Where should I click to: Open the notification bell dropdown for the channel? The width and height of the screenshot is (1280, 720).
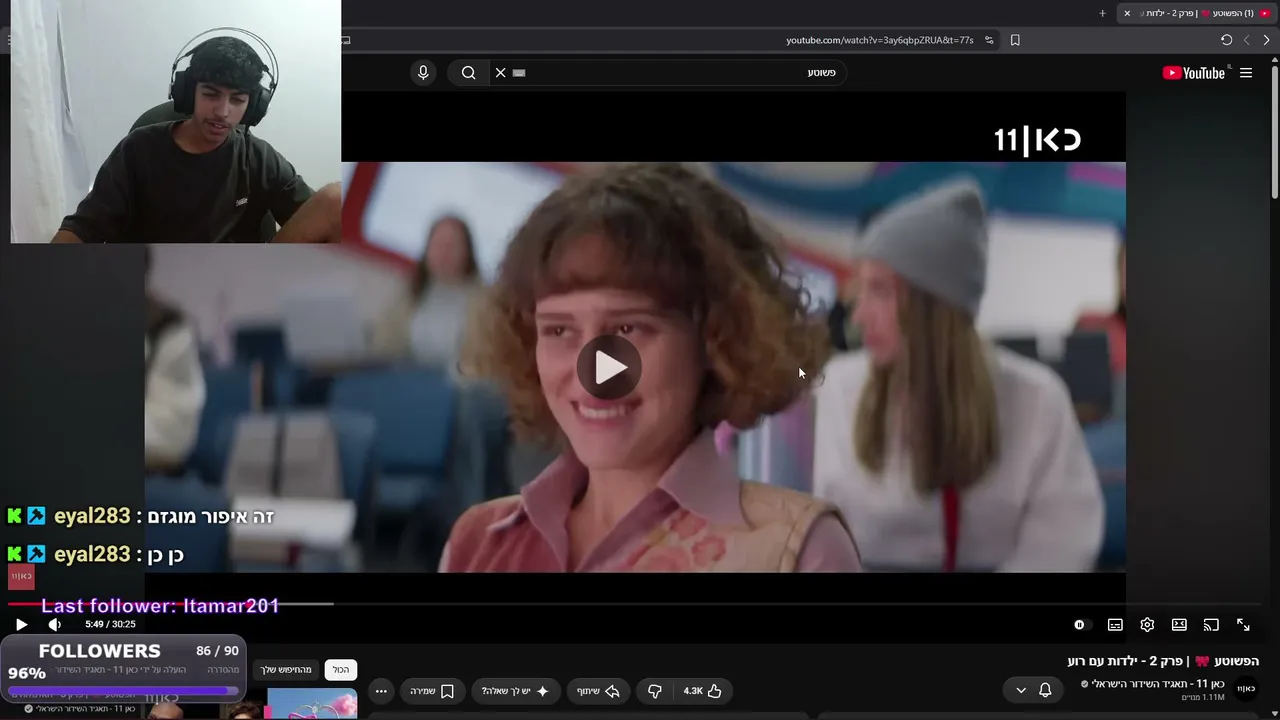(1034, 690)
